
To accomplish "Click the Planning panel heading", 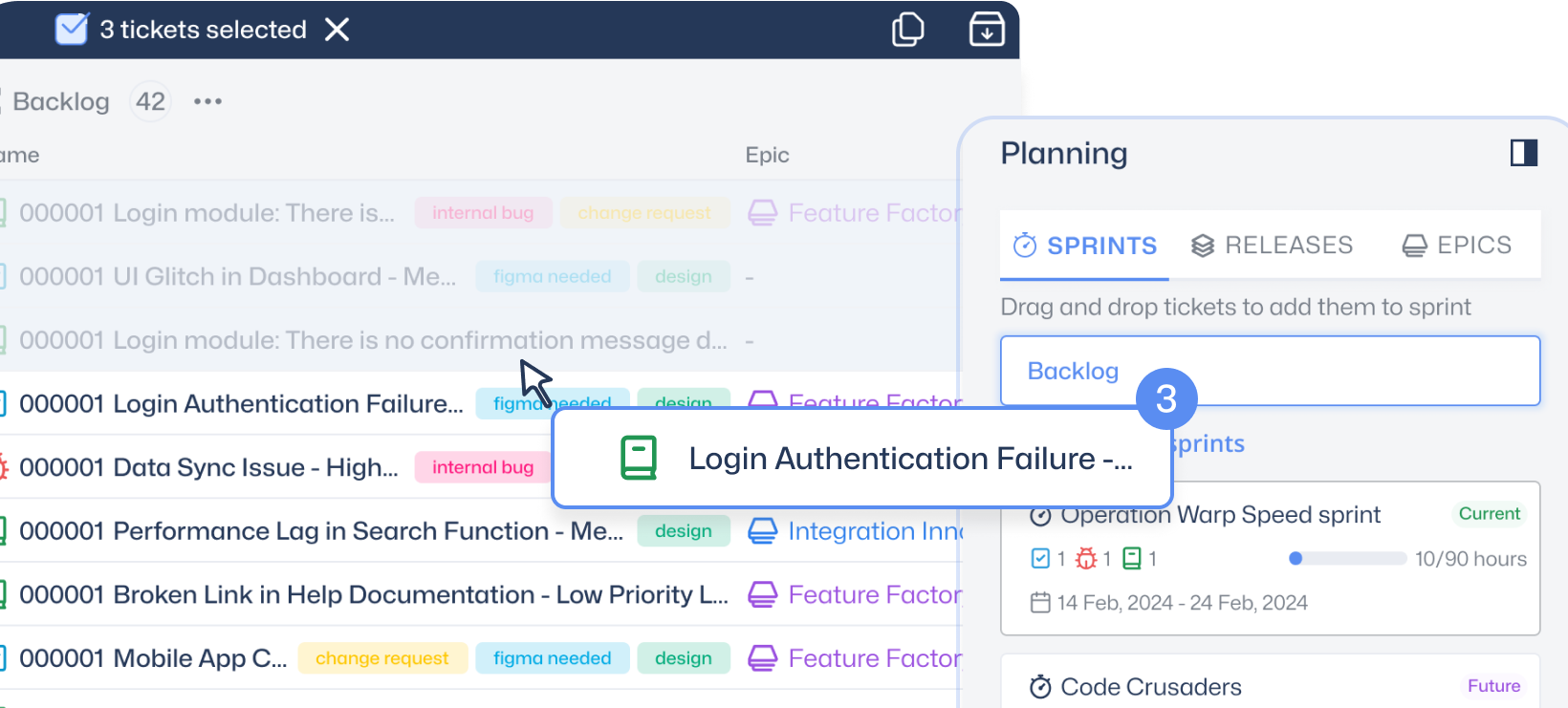I will pyautogui.click(x=1064, y=153).
